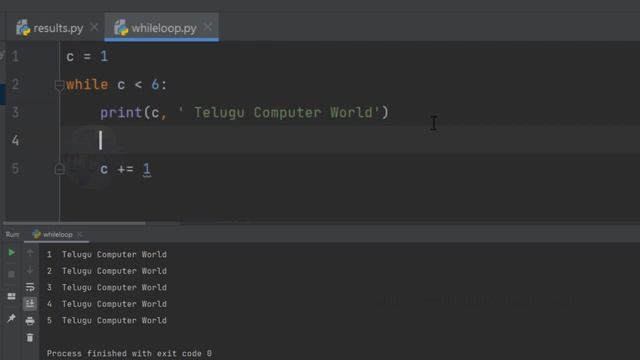Click the 'Run:' panel label

pos(12,235)
